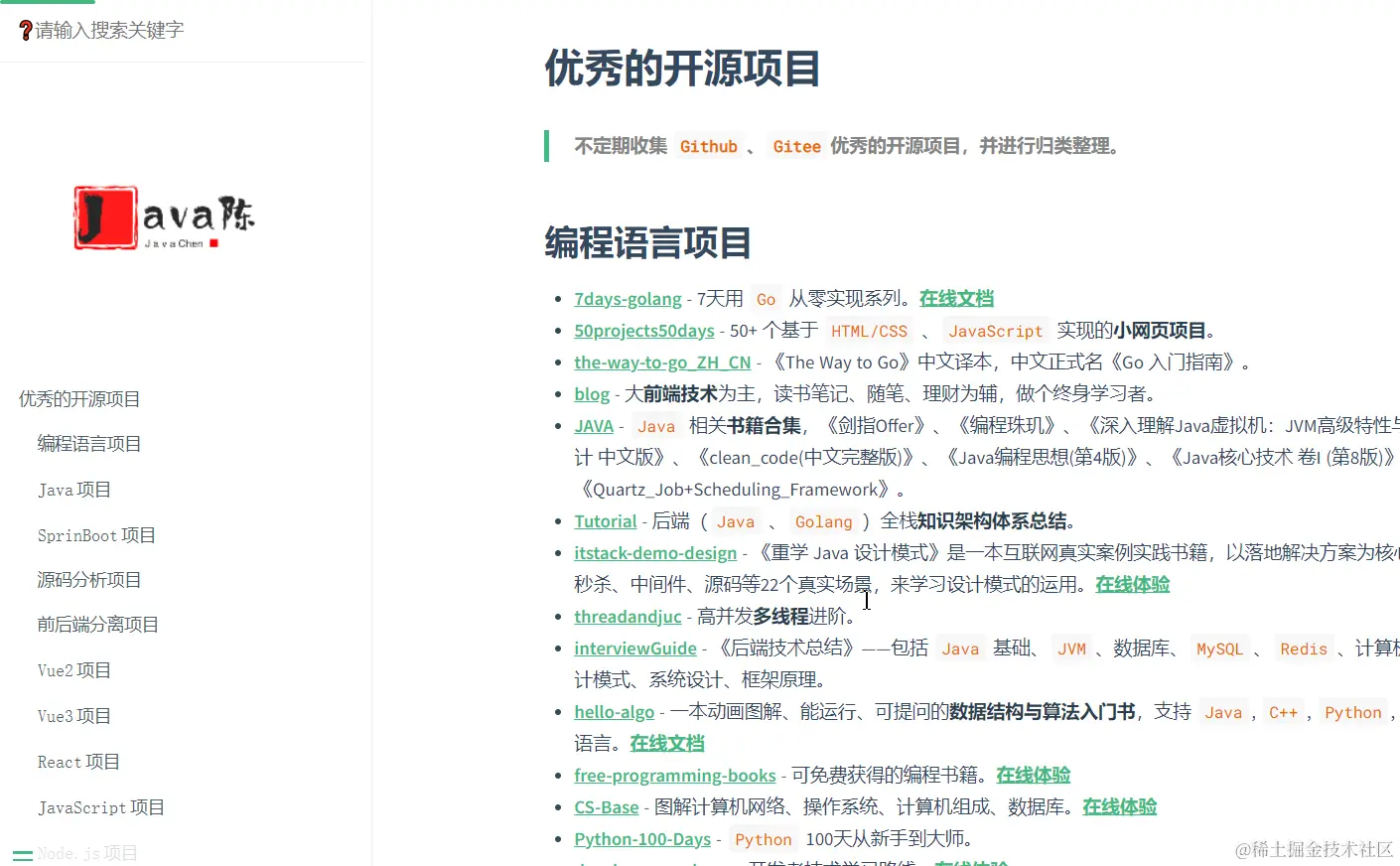Image resolution: width=1400 pixels, height=866 pixels.
Task: Open the interviewGuide link
Action: click(x=635, y=649)
